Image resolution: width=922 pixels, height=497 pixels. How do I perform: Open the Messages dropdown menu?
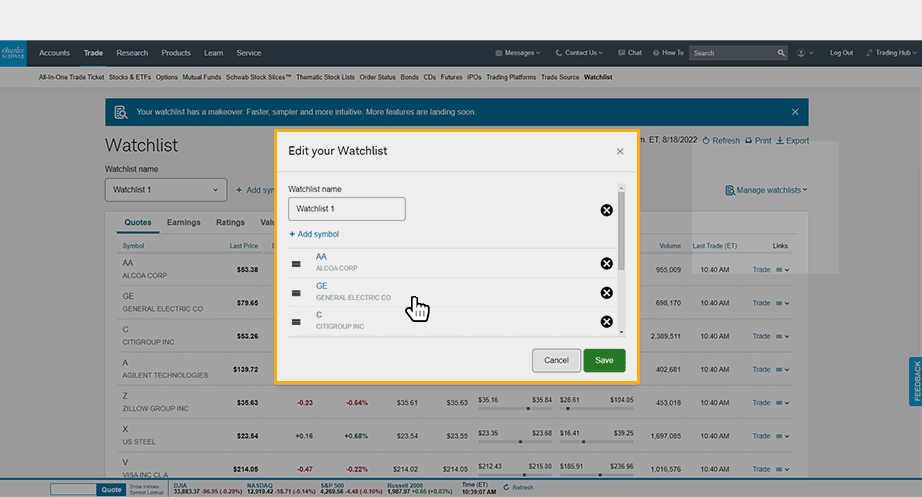(x=518, y=53)
